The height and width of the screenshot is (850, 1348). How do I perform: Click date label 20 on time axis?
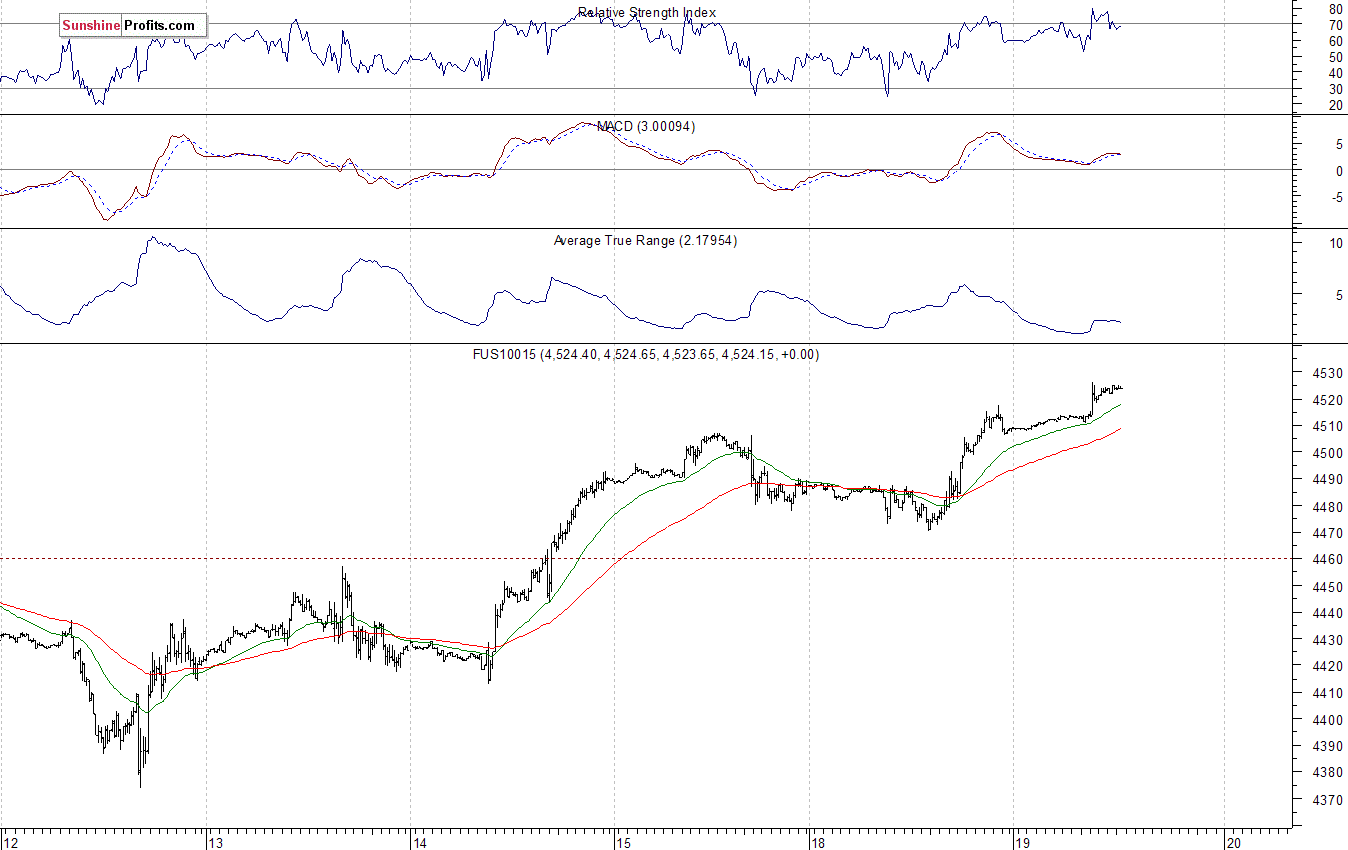(1233, 842)
